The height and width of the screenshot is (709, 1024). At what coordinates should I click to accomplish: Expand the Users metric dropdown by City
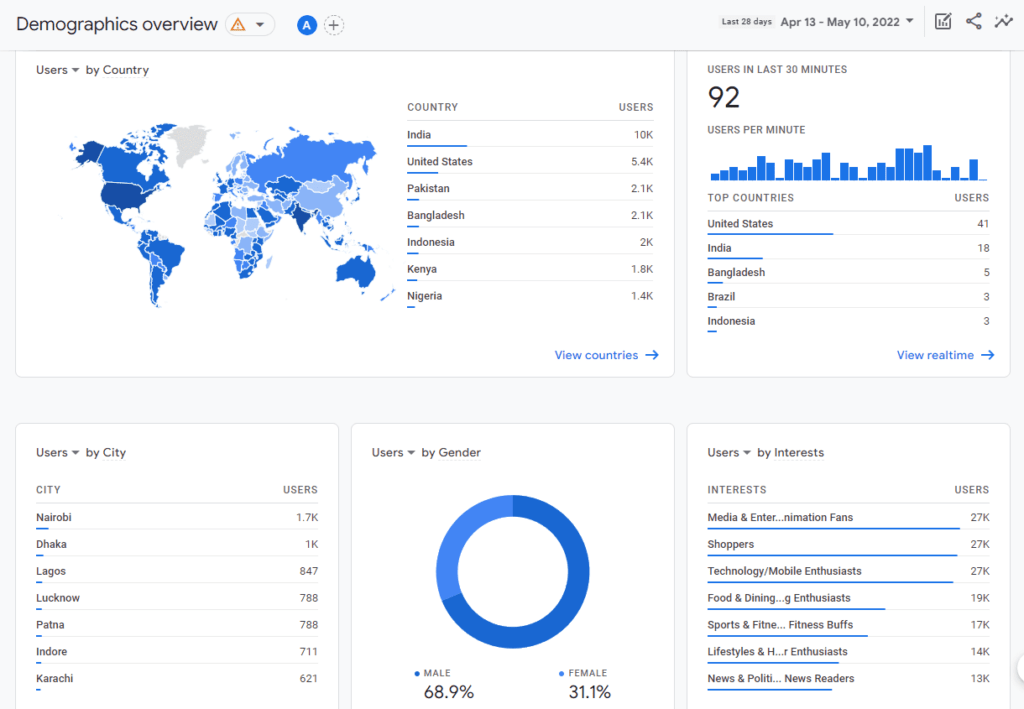click(x=57, y=453)
